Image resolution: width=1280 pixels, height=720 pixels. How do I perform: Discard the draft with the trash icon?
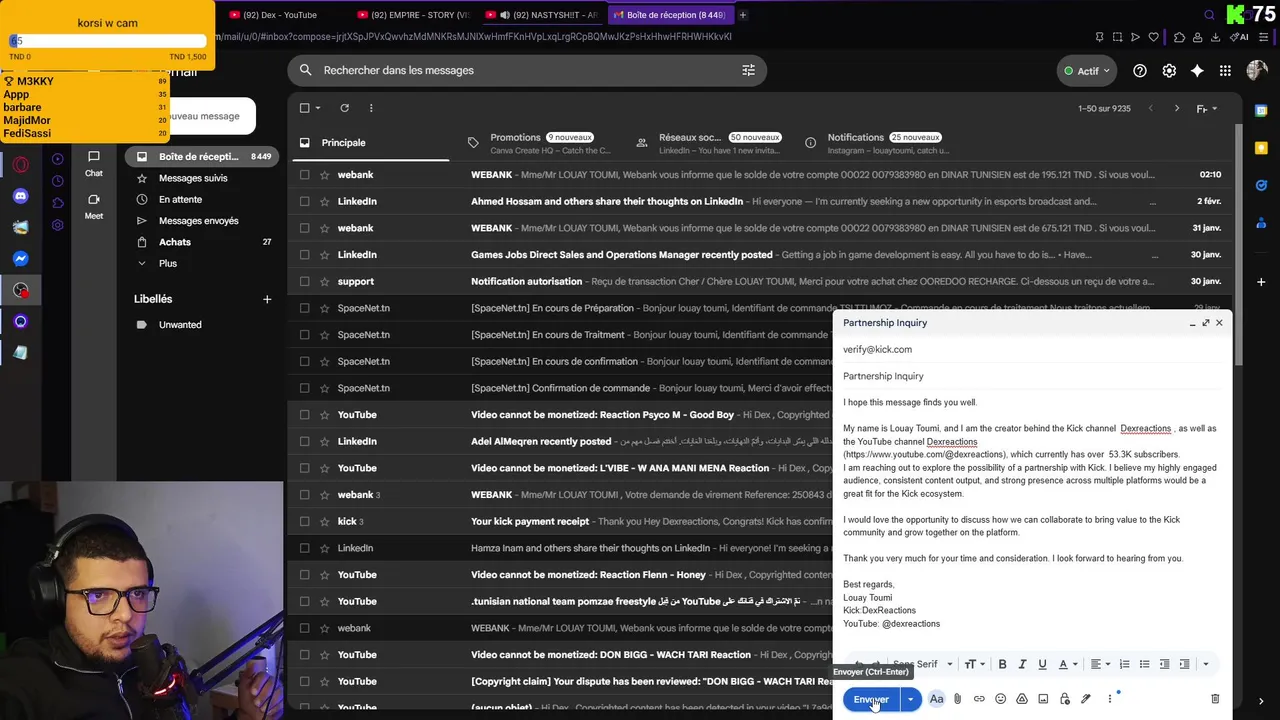tap(1215, 699)
